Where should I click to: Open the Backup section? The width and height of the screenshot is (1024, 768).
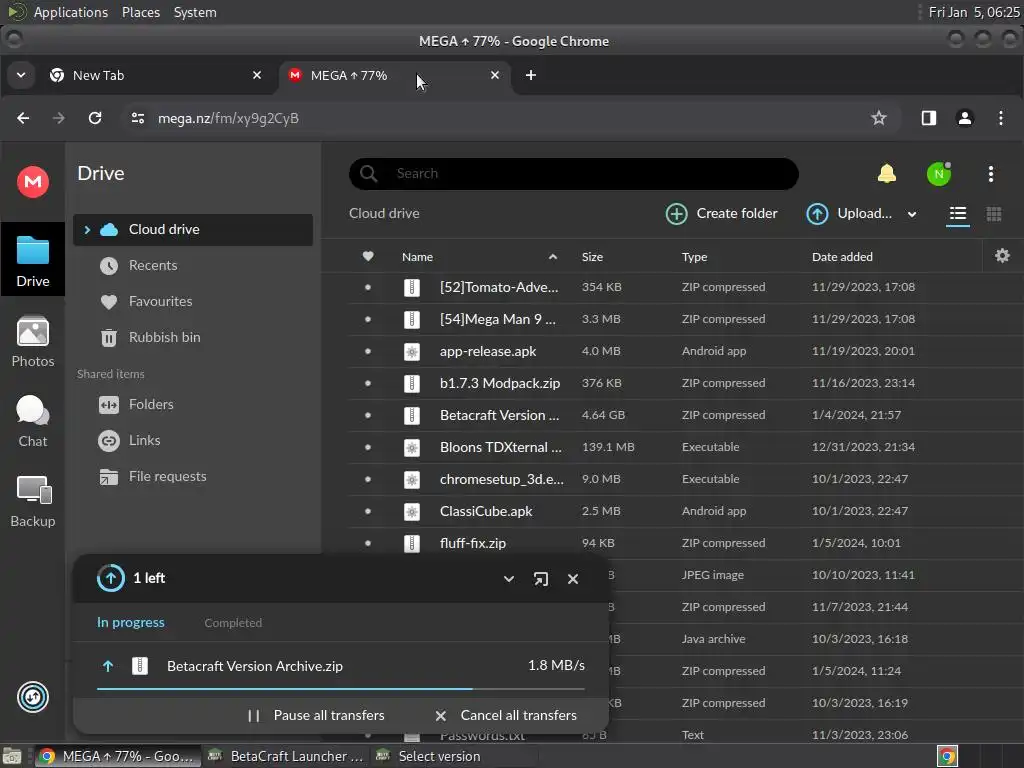tap(33, 502)
